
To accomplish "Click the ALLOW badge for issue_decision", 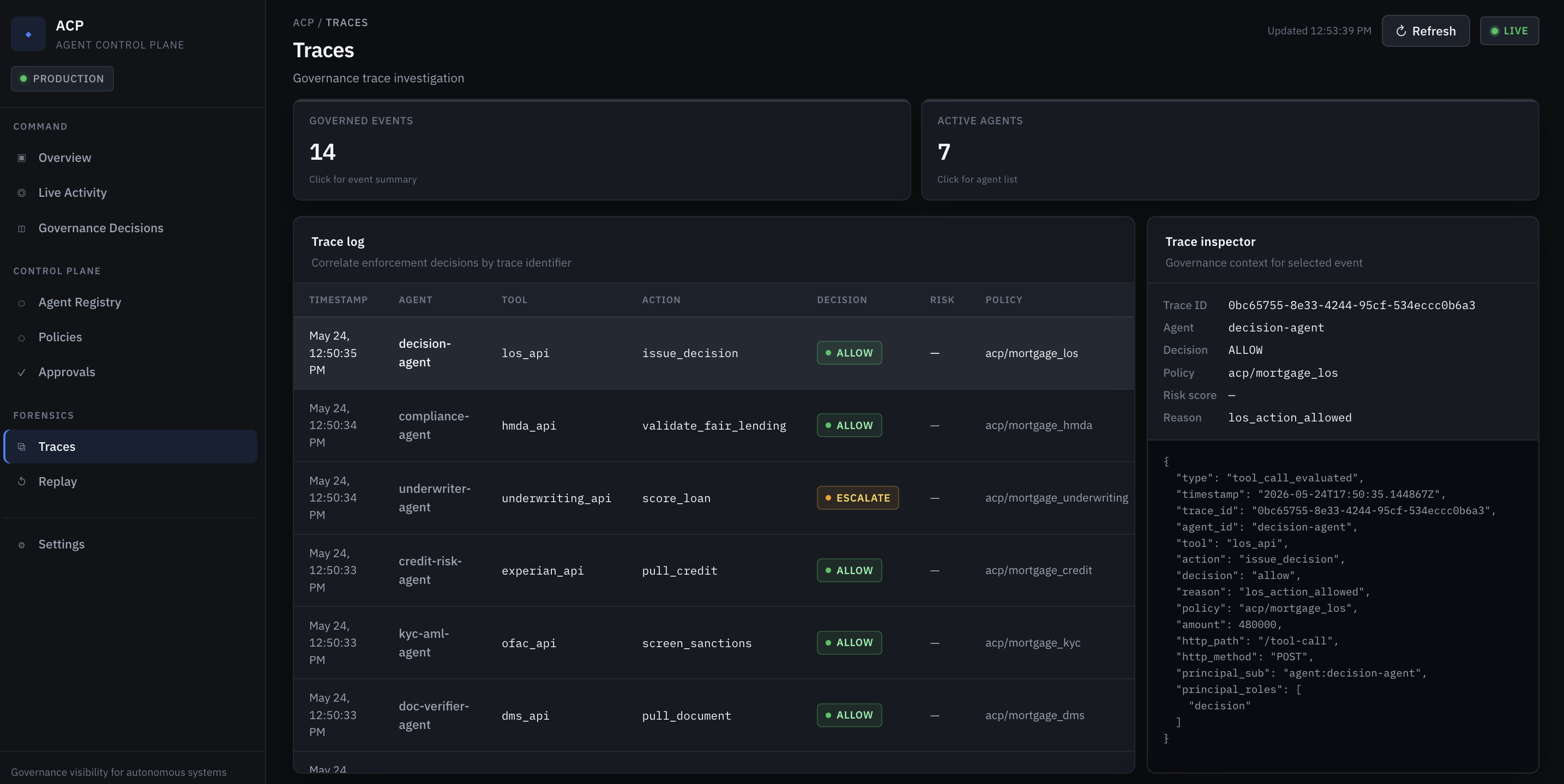I will 849,353.
